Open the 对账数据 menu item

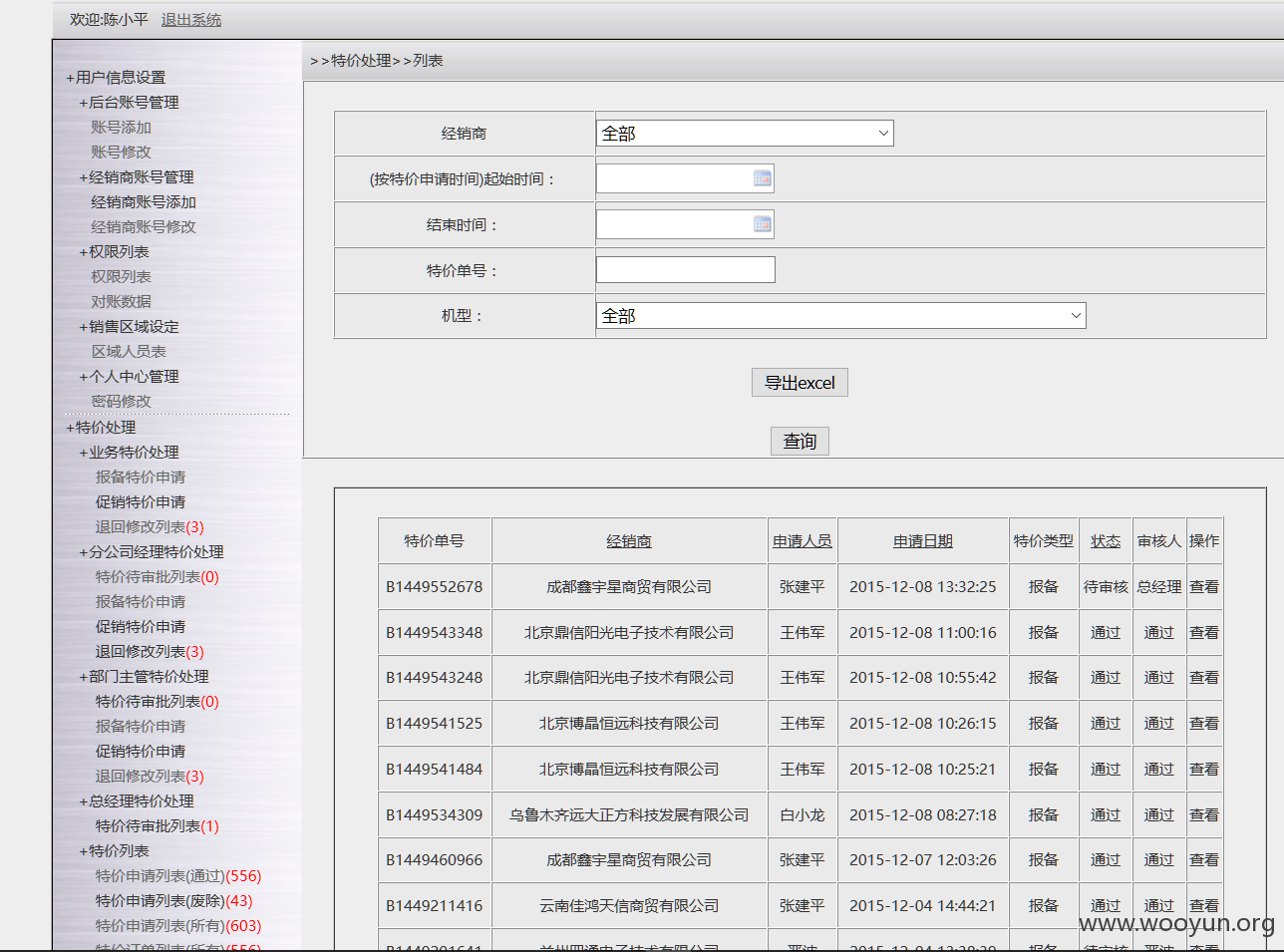122,301
